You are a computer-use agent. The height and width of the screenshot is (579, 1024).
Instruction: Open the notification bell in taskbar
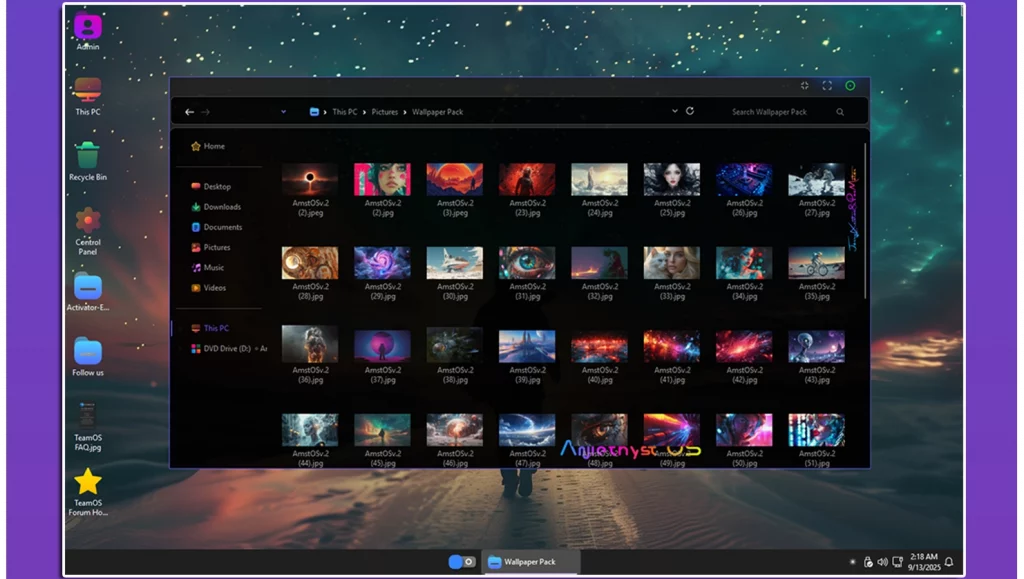948,562
